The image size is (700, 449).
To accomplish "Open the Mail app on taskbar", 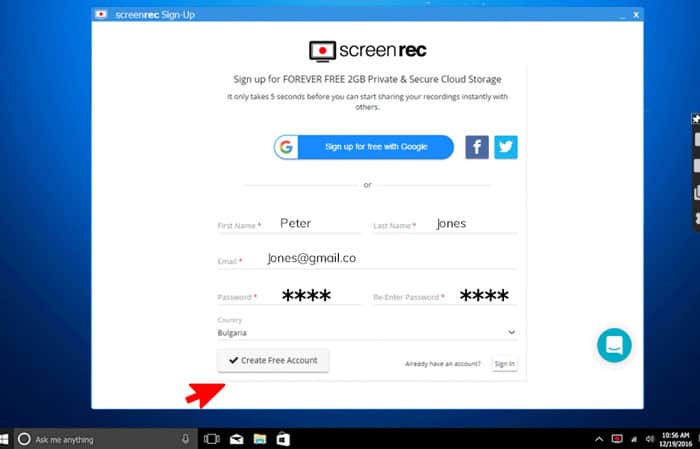I will 237,439.
